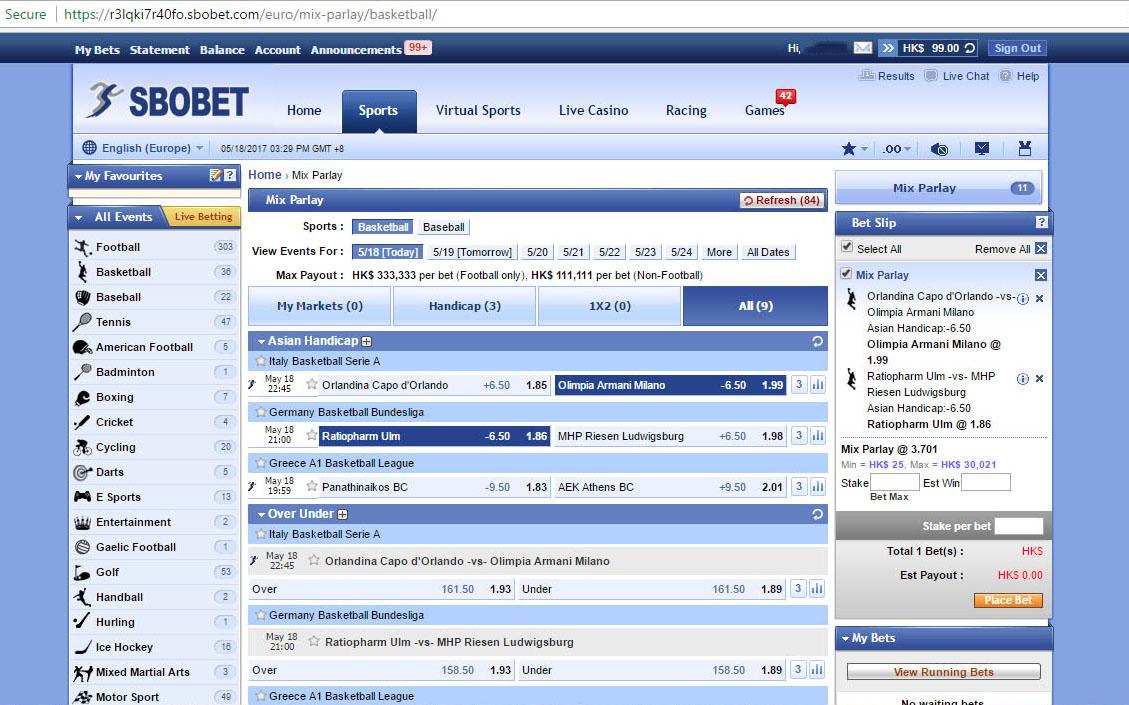Open Boxing from the sports sidebar
1129x705 pixels.
coord(114,397)
